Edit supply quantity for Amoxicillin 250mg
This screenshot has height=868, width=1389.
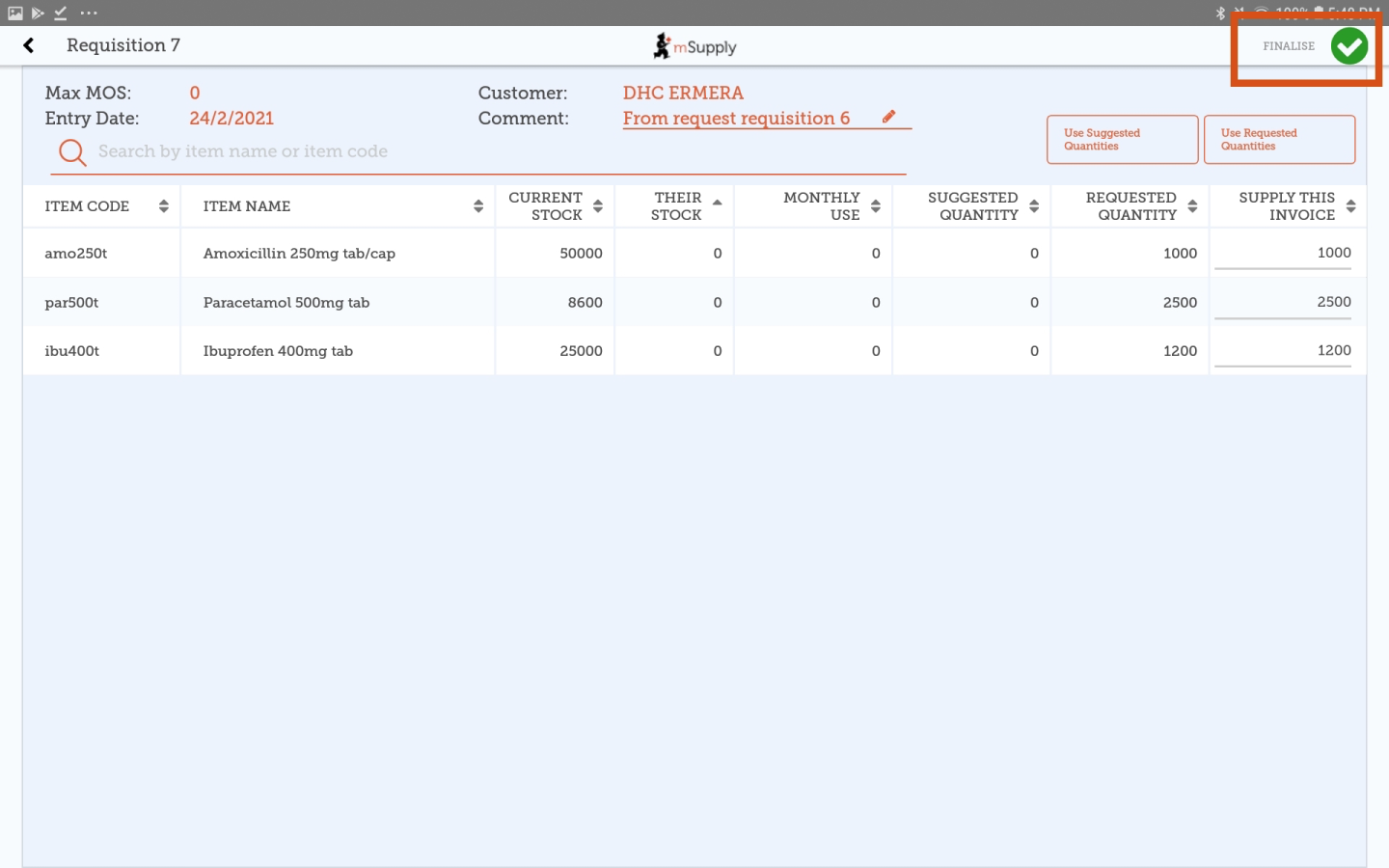coord(1283,254)
